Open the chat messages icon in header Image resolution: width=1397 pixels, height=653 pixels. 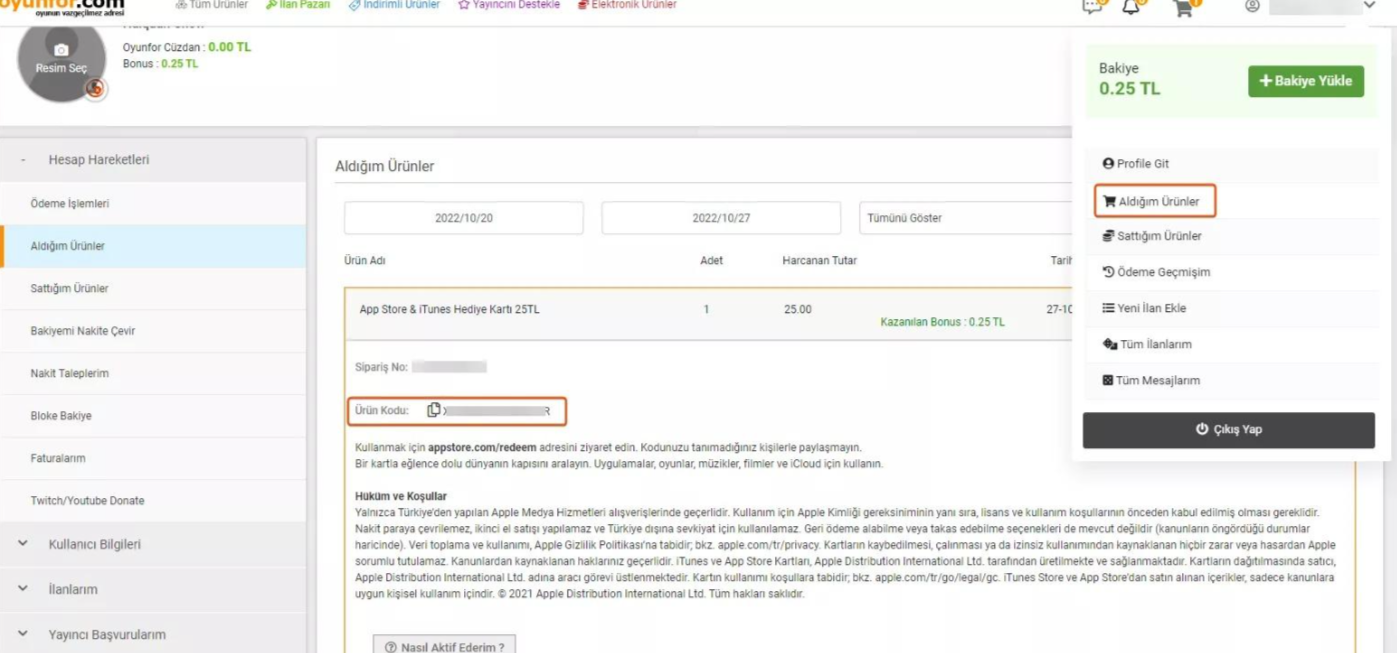[x=1092, y=7]
